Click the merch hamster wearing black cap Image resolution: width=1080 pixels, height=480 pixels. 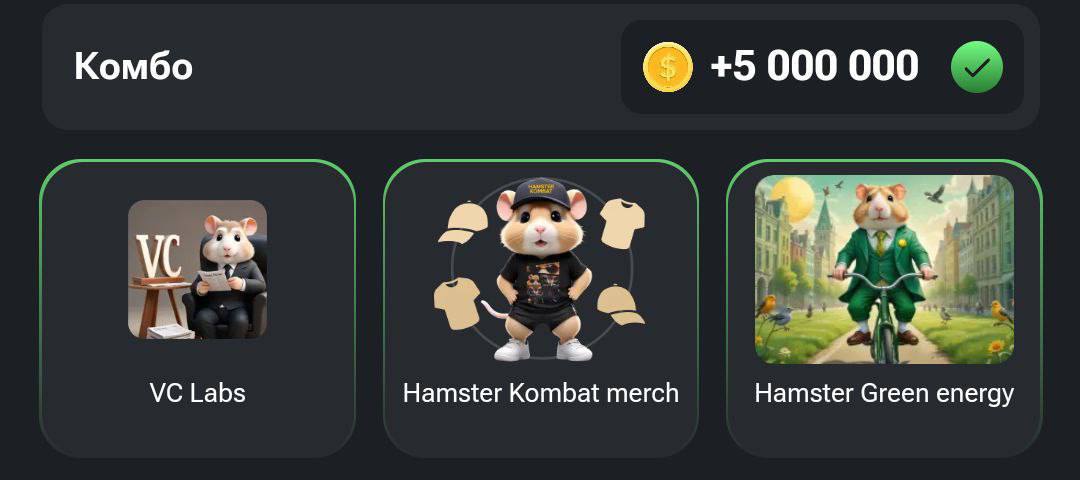coord(542,269)
